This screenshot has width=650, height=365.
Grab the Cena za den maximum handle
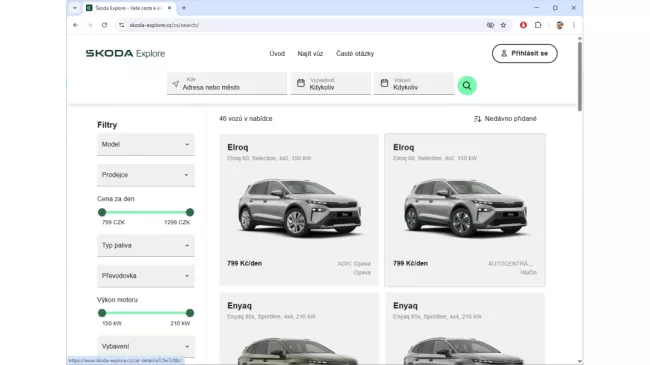pos(190,212)
